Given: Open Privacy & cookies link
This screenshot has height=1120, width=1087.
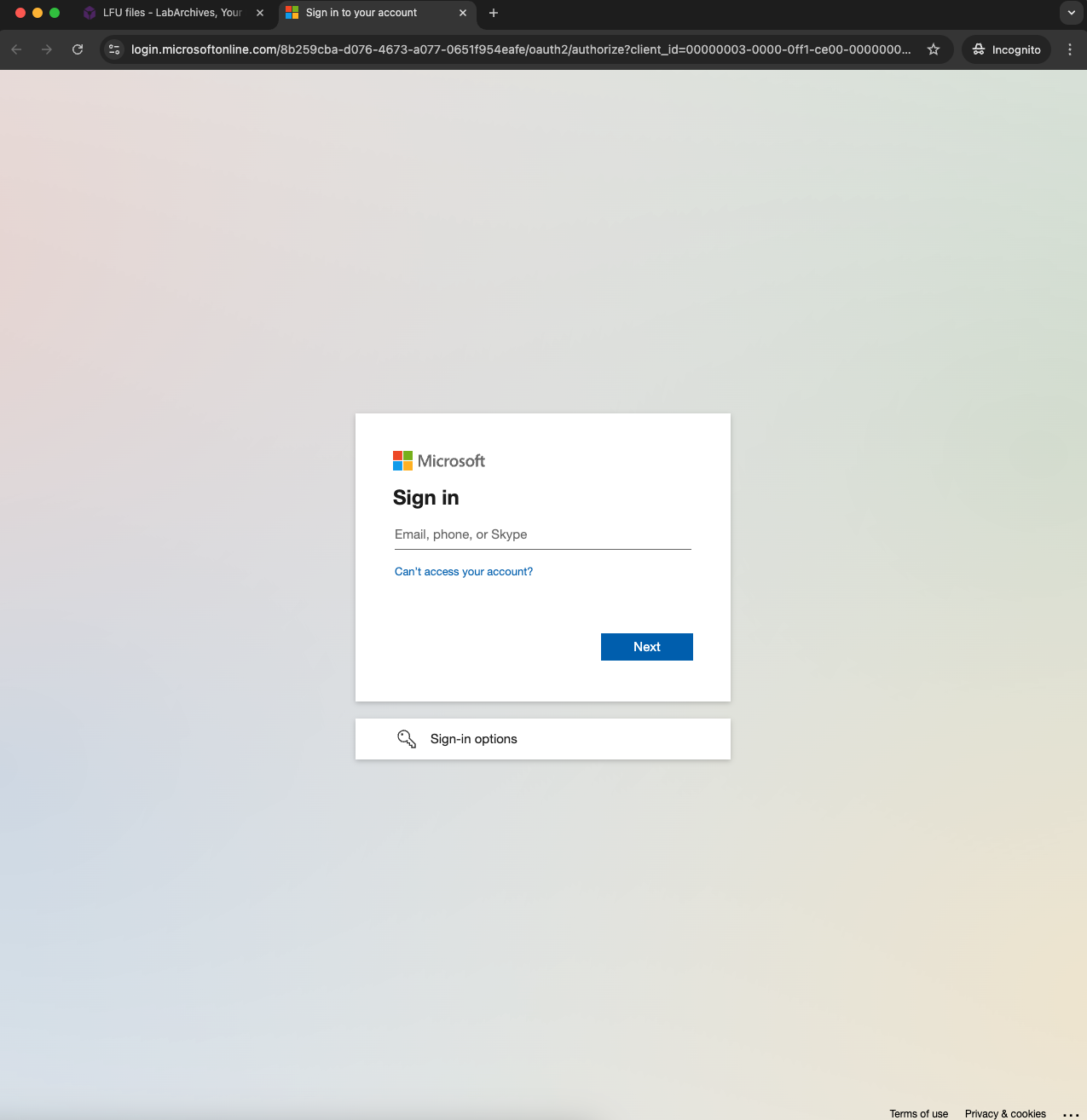Looking at the screenshot, I should 1005,1113.
